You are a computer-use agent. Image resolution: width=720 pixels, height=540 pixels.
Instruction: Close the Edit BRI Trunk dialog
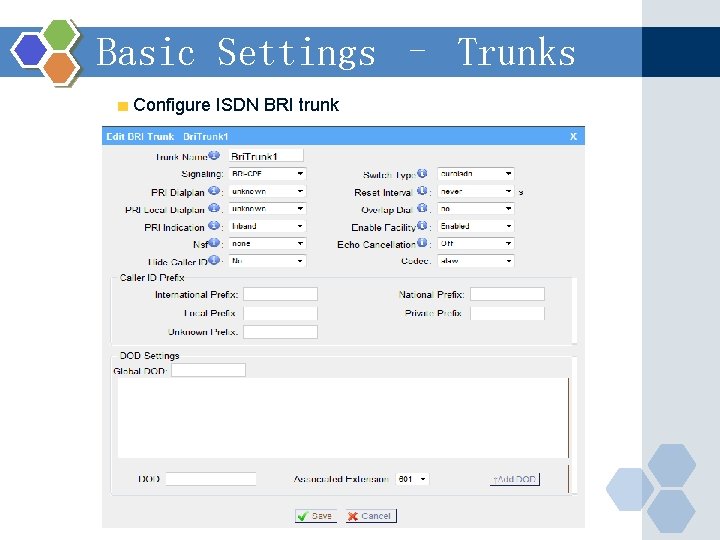[x=573, y=136]
